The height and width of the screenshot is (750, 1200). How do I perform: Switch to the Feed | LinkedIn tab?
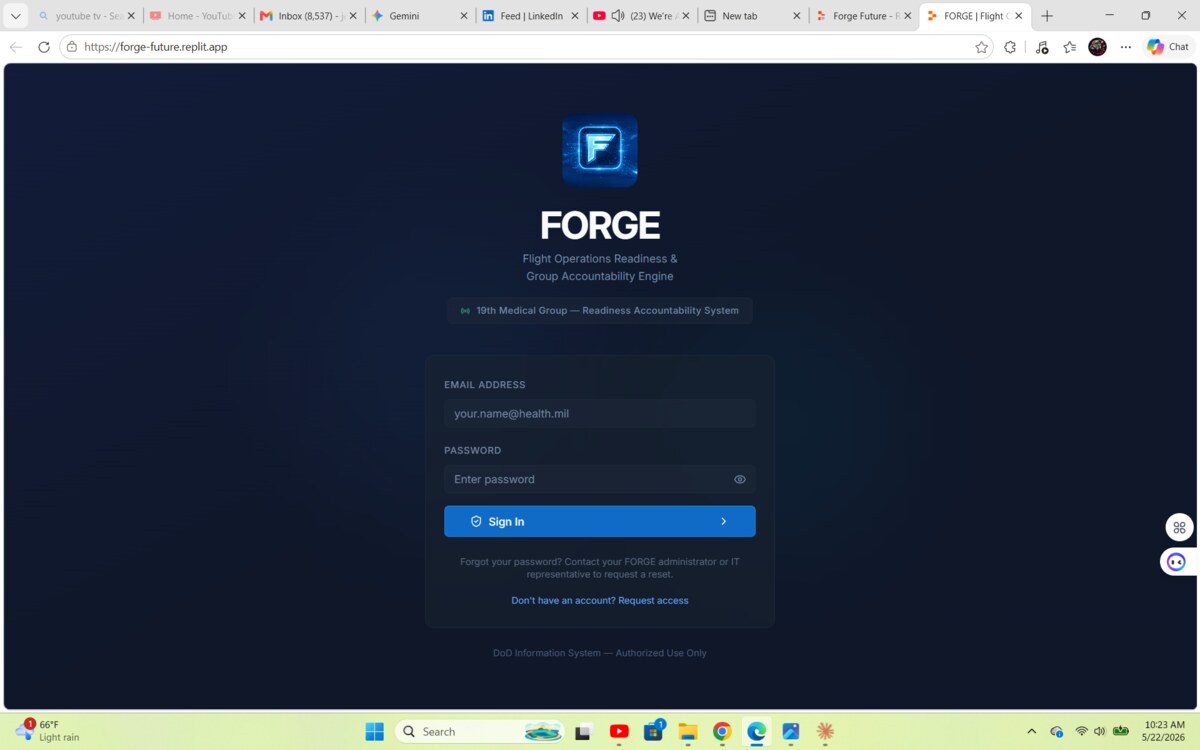tap(528, 16)
